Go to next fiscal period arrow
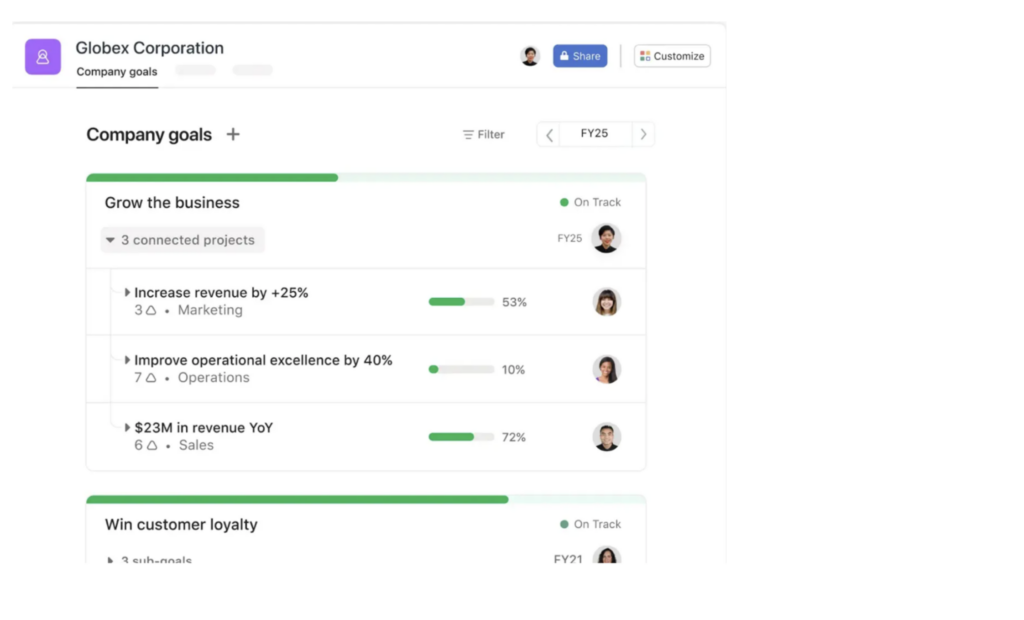This screenshot has width=1024, height=620. coord(643,135)
